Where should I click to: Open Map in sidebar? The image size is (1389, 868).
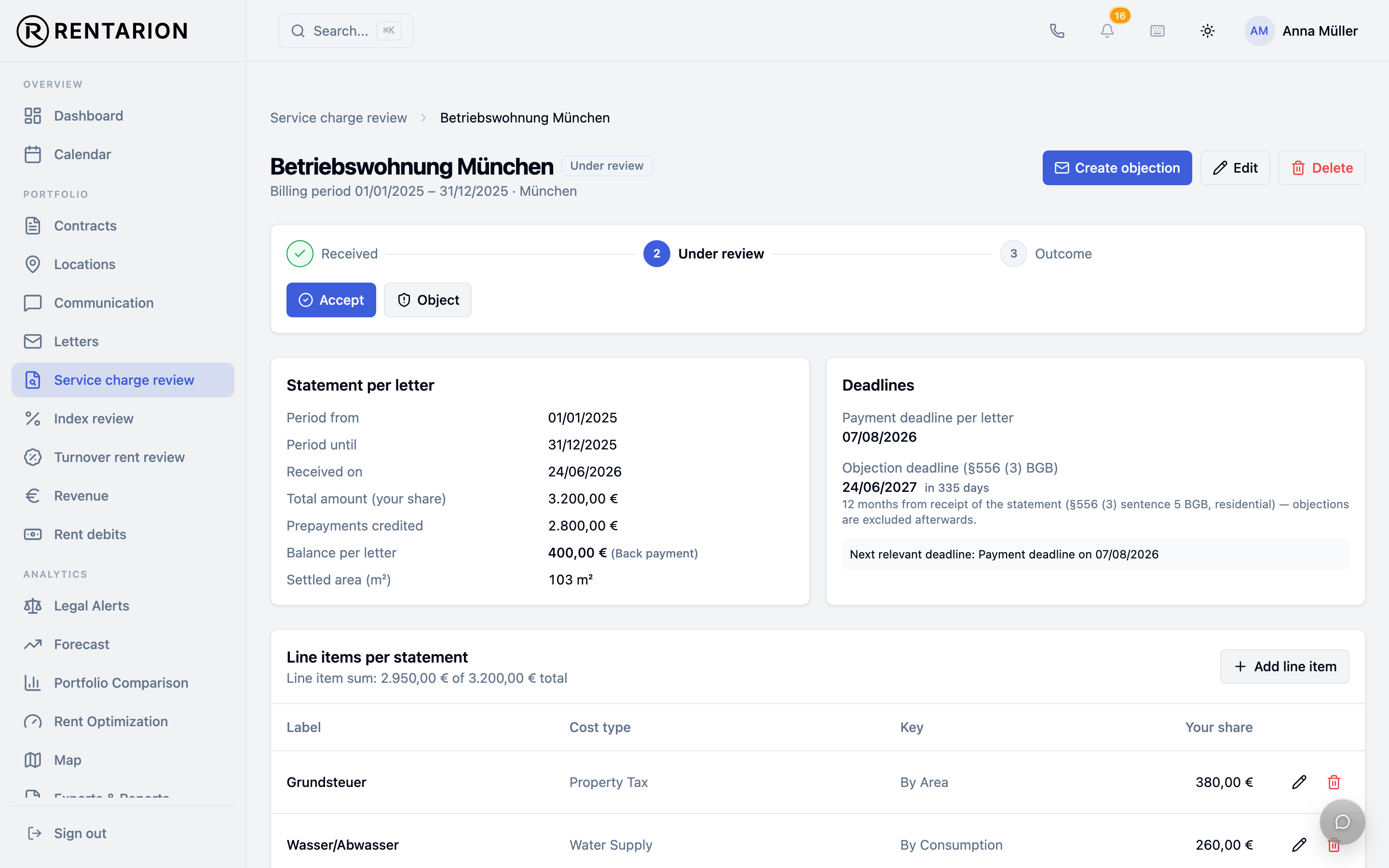coord(123,760)
